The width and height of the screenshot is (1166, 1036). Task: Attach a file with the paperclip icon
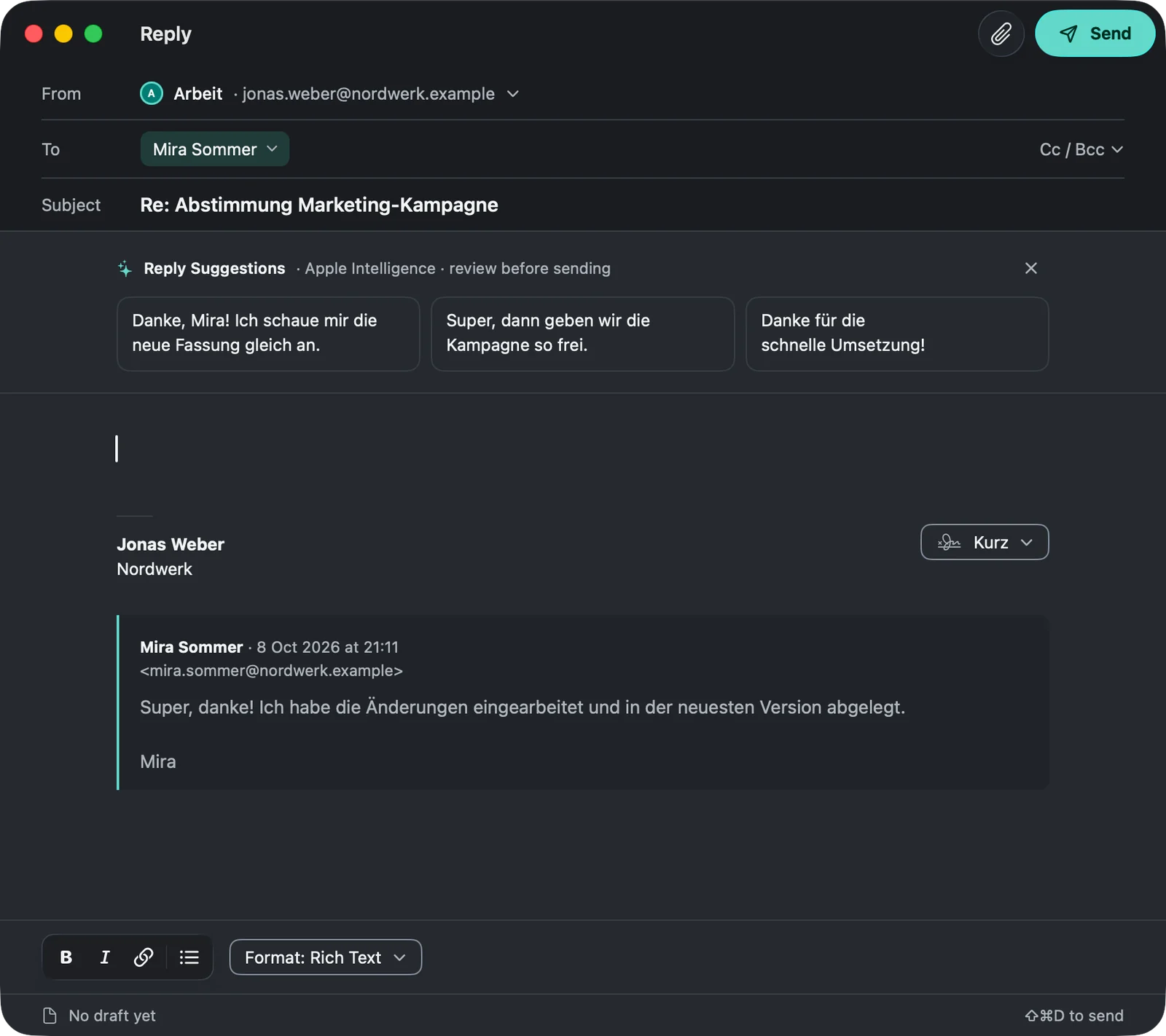pyautogui.click(x=1001, y=34)
